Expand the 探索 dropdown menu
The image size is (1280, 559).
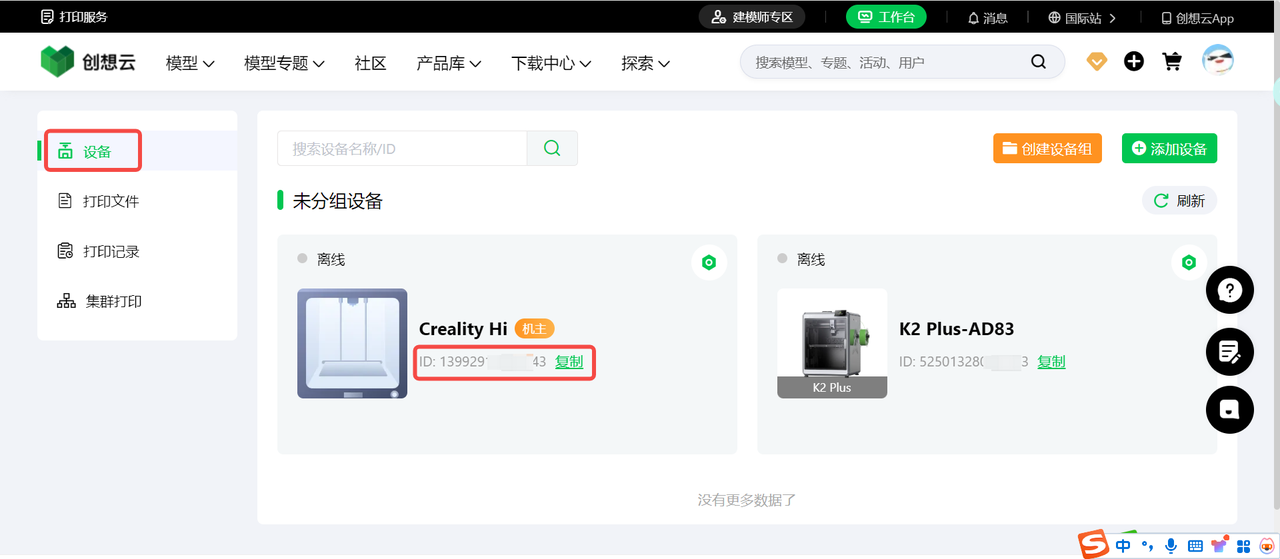[x=645, y=63]
